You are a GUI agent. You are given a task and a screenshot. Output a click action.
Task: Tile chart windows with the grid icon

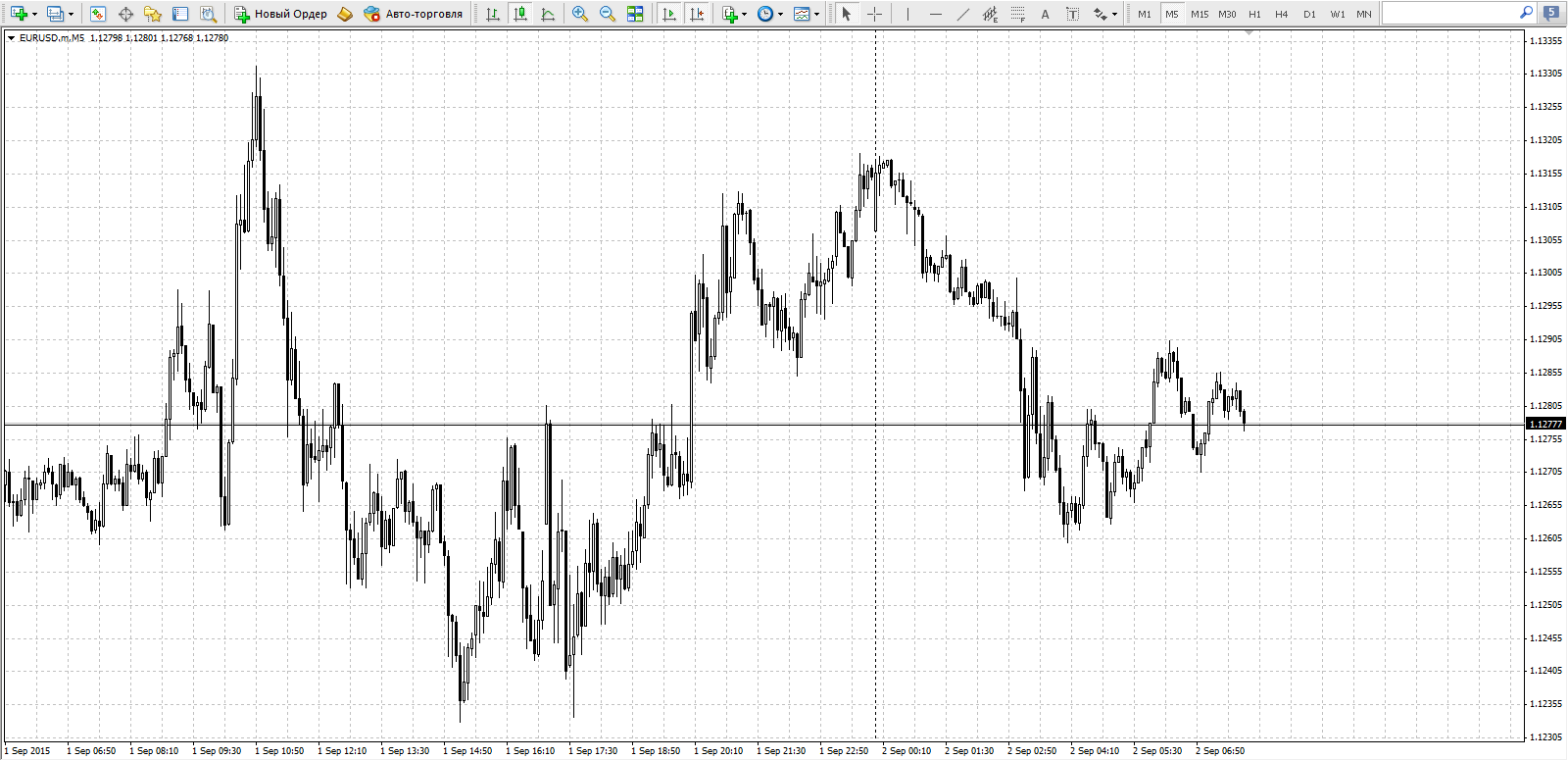click(x=635, y=14)
